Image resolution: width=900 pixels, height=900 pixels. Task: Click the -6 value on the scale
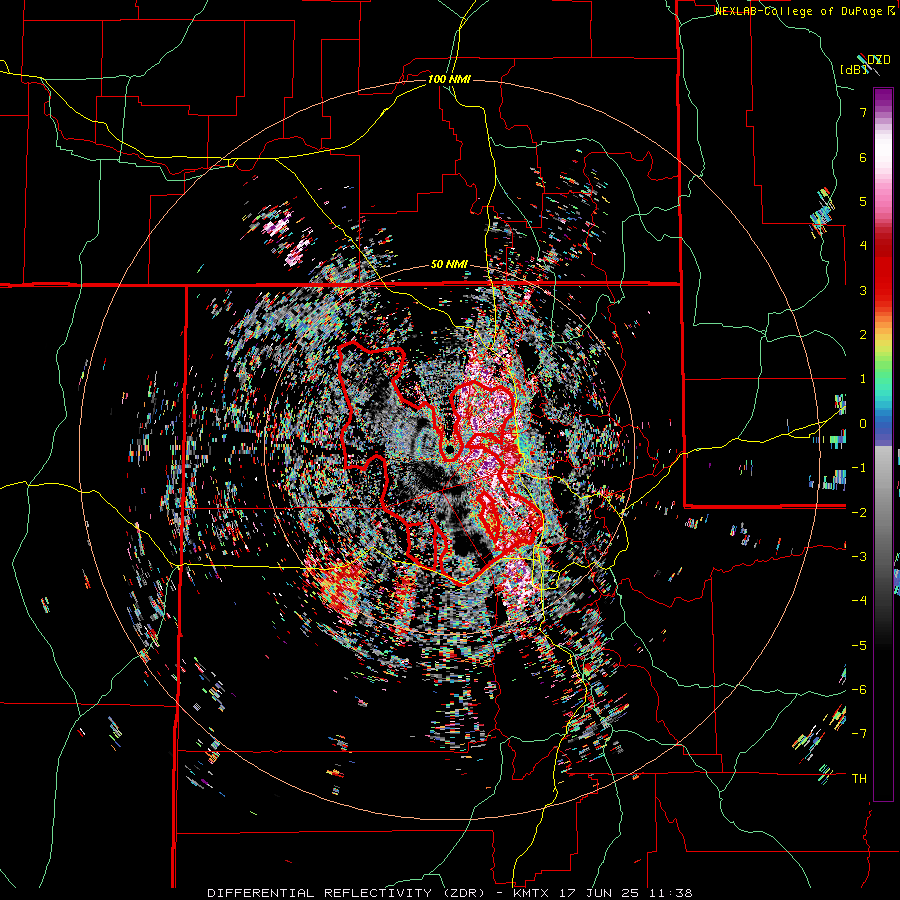(859, 690)
